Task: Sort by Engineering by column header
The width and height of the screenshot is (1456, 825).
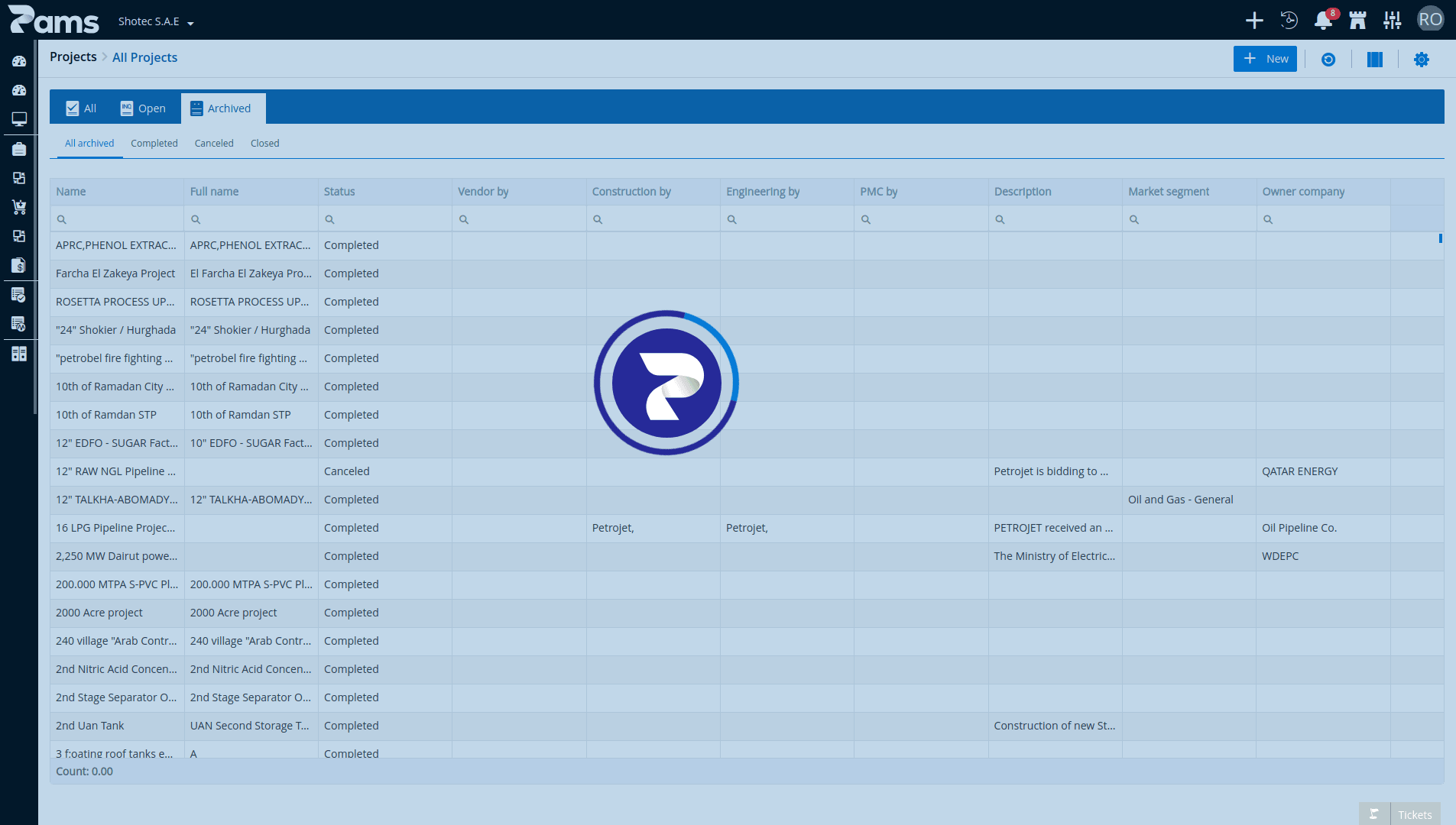Action: (x=787, y=192)
